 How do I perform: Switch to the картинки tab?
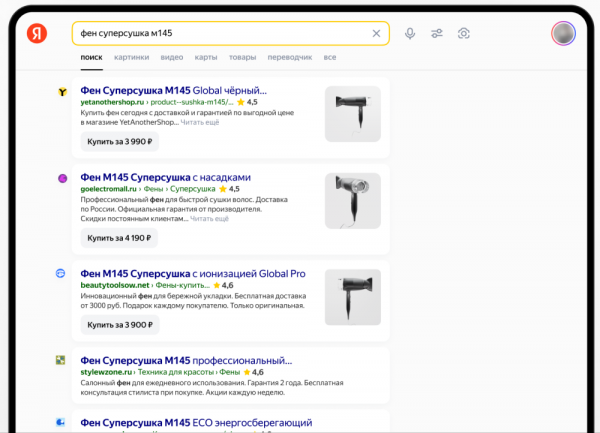point(131,58)
